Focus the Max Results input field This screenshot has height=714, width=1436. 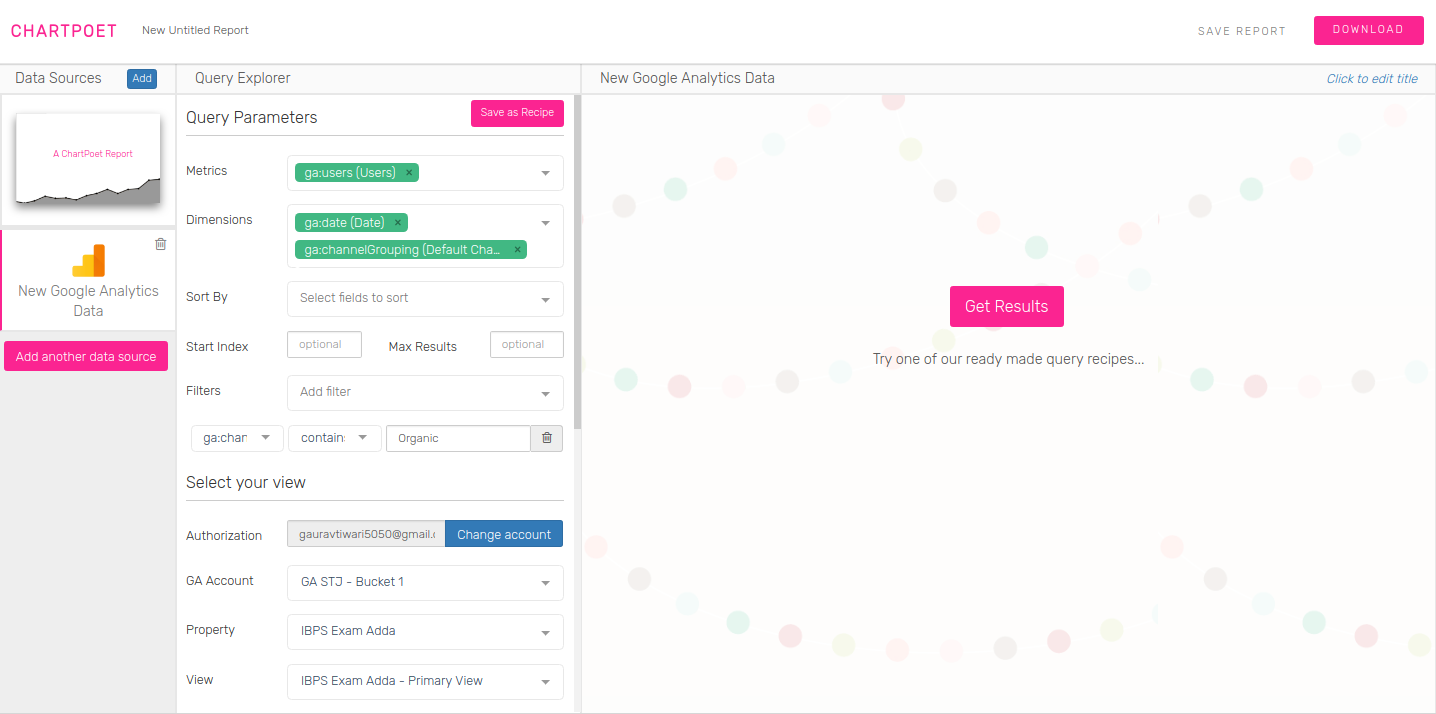tap(527, 344)
